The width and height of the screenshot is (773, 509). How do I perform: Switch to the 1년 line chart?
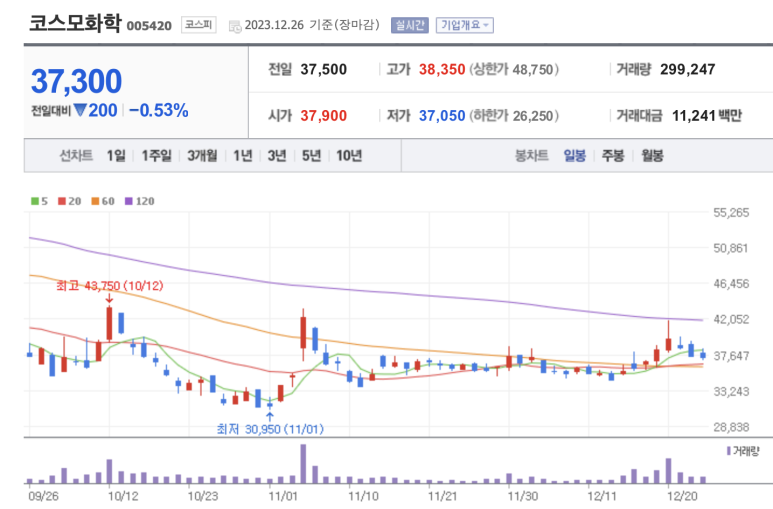point(243,156)
